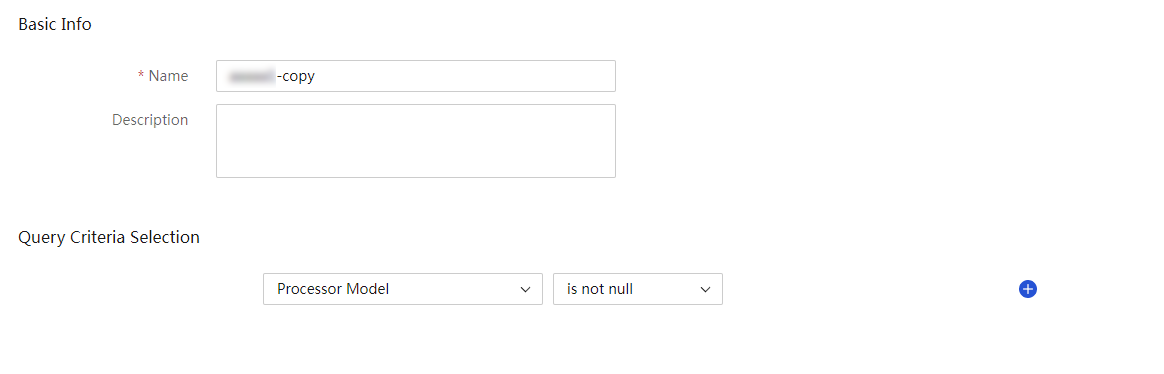The height and width of the screenshot is (374, 1164).
Task: Open the Processor Model field dropdown
Action: 402,289
